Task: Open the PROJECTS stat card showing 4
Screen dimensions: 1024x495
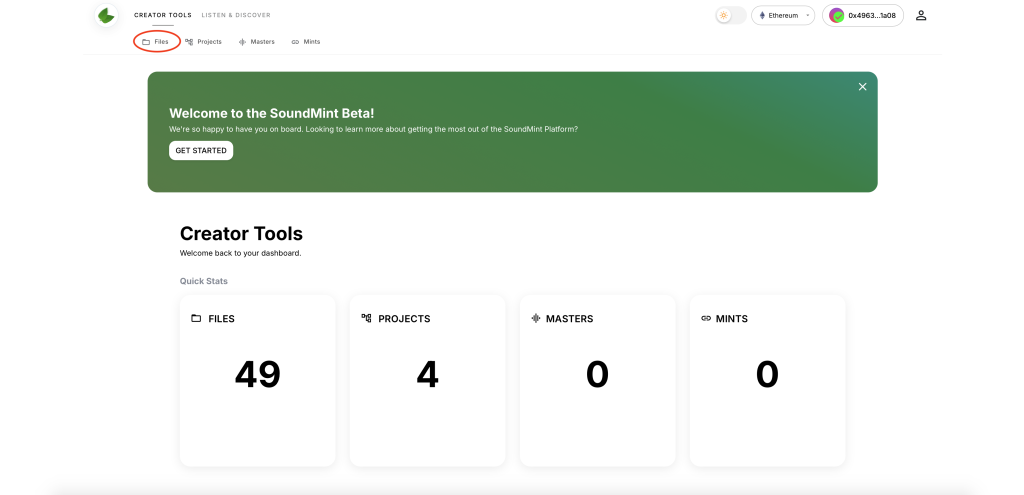Action: pyautogui.click(x=428, y=381)
